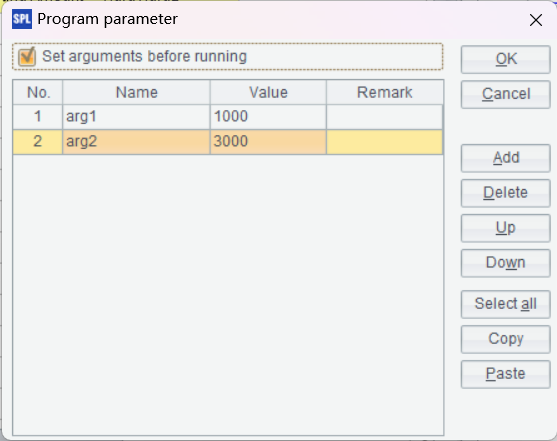Click the Remark cell for arg1

(384, 117)
